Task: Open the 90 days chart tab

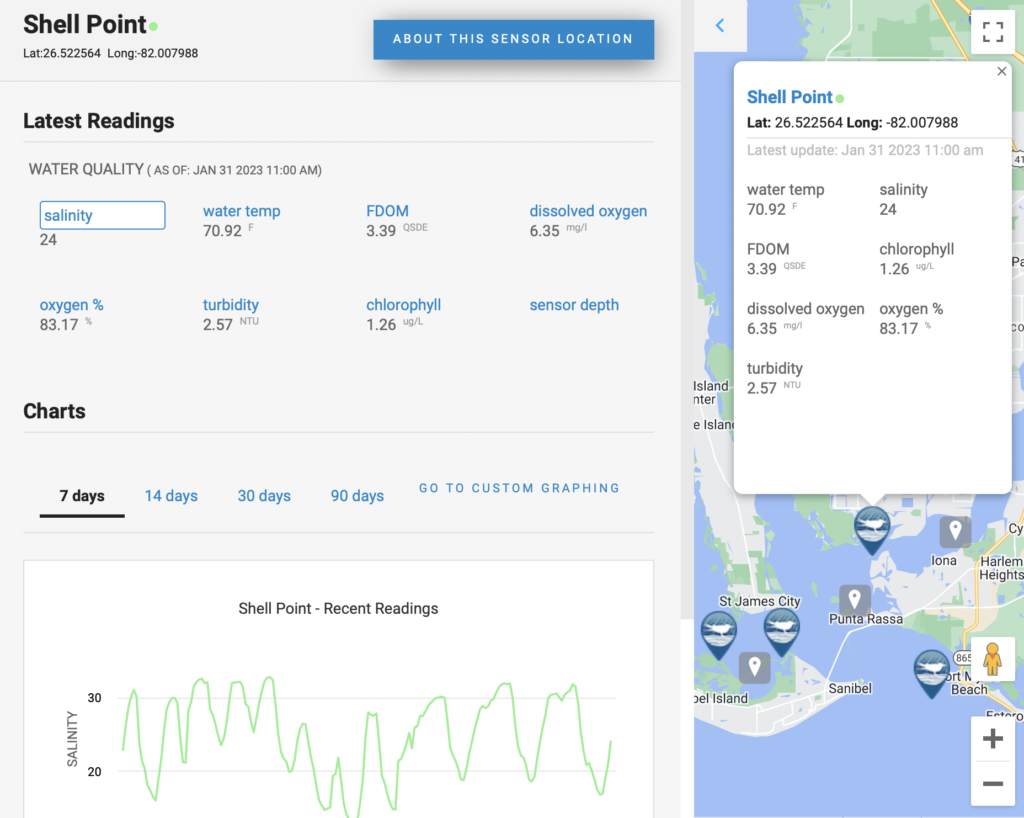Action: (357, 495)
